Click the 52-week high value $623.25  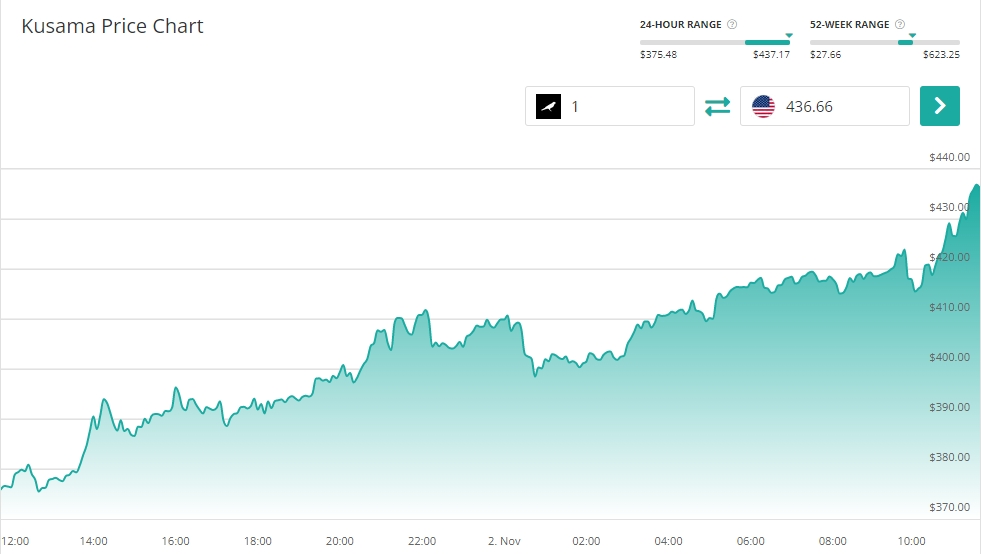(941, 55)
